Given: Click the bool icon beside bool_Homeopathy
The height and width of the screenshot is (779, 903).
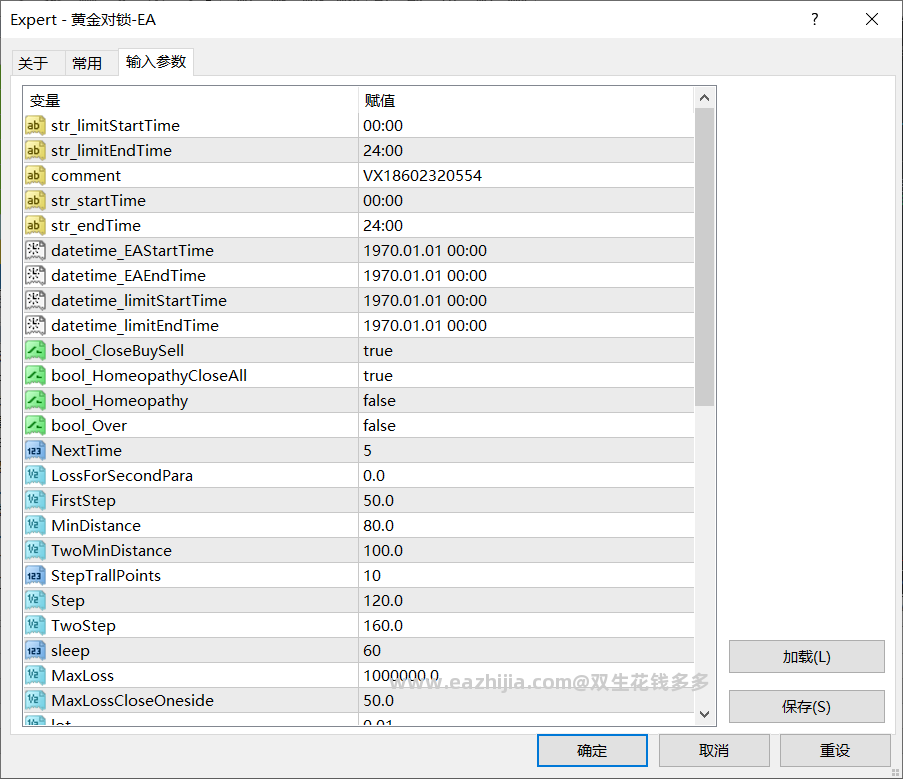Looking at the screenshot, I should coord(35,401).
